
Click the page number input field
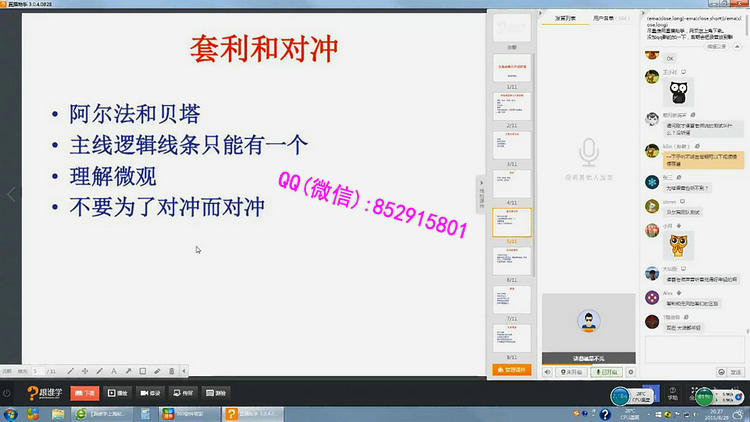point(36,370)
